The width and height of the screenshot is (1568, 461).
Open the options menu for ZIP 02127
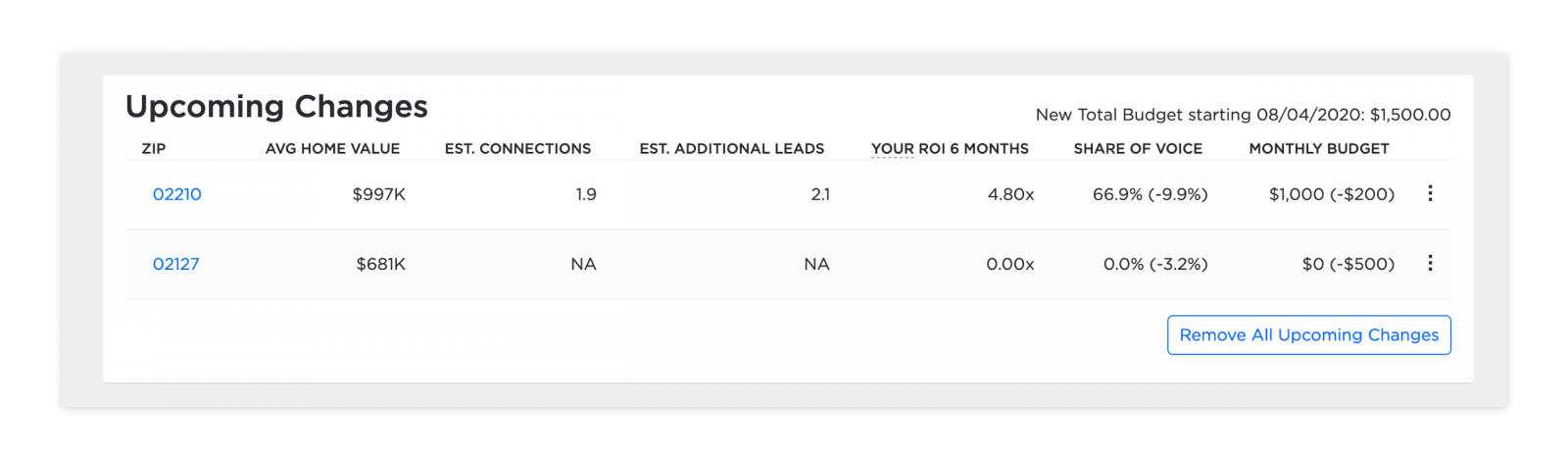(x=1430, y=263)
